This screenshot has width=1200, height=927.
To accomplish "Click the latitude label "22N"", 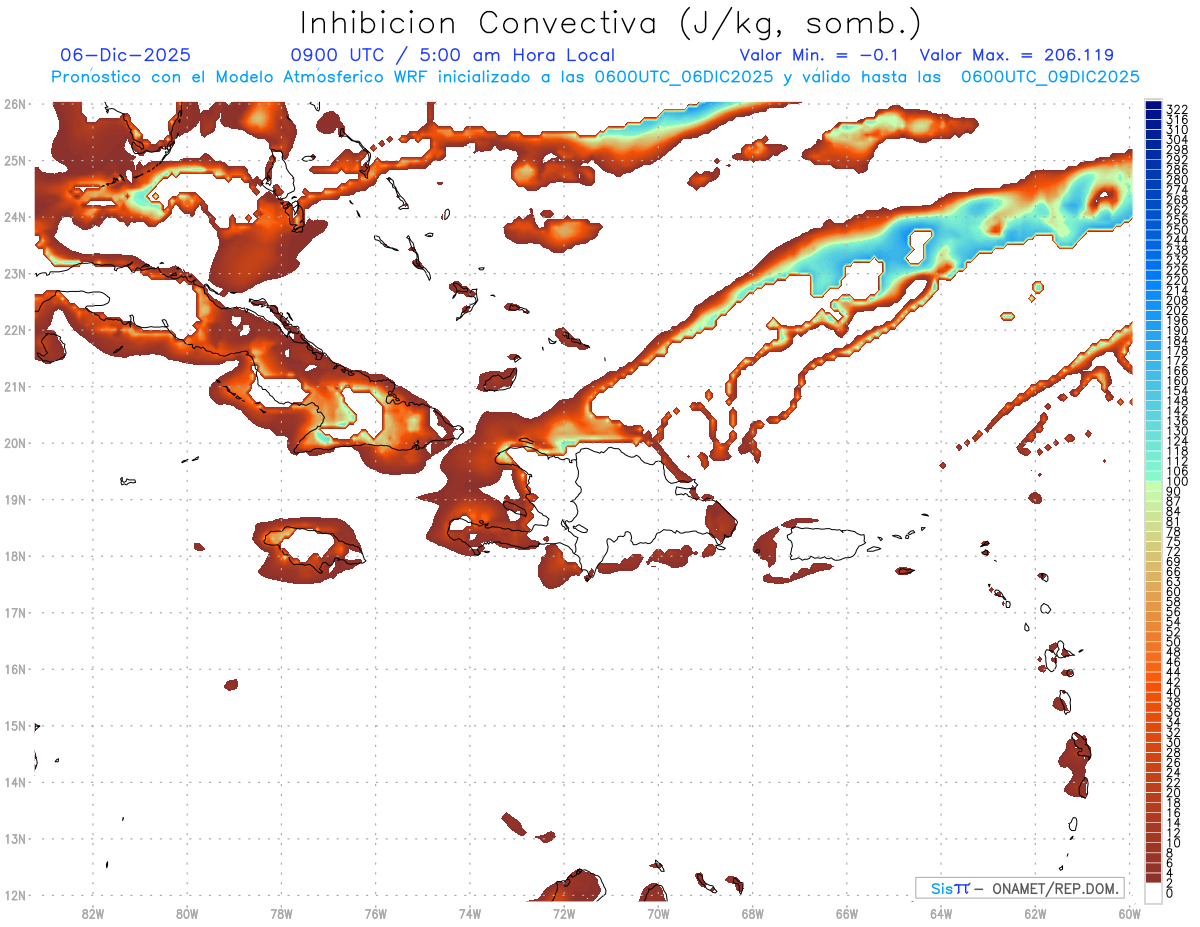I will pyautogui.click(x=15, y=330).
